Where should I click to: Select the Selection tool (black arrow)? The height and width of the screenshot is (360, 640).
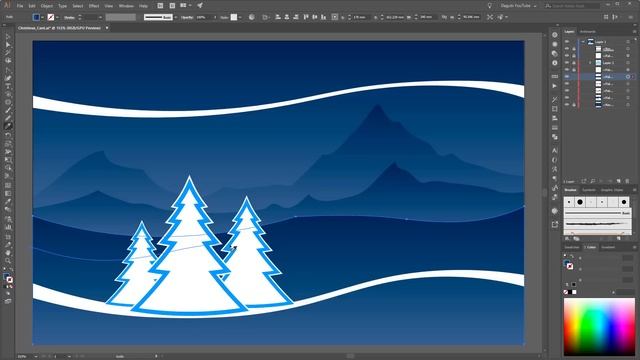click(8, 37)
